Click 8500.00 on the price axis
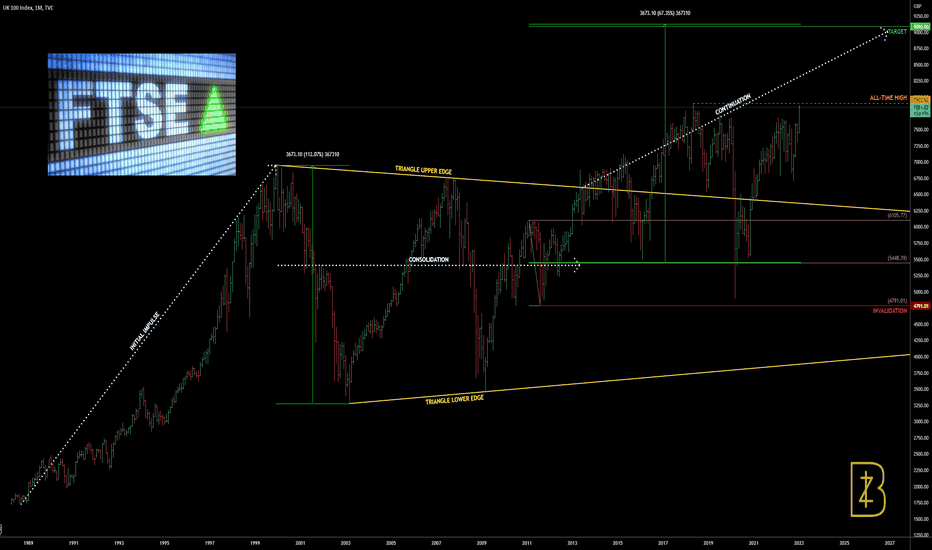The image size is (932, 550). [921, 65]
